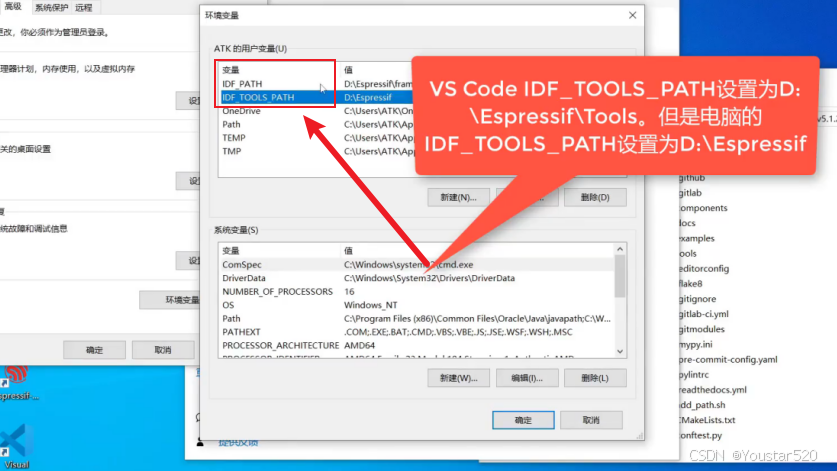Switch to 高级 tab in System Properties
The height and width of the screenshot is (471, 837).
(13, 6)
